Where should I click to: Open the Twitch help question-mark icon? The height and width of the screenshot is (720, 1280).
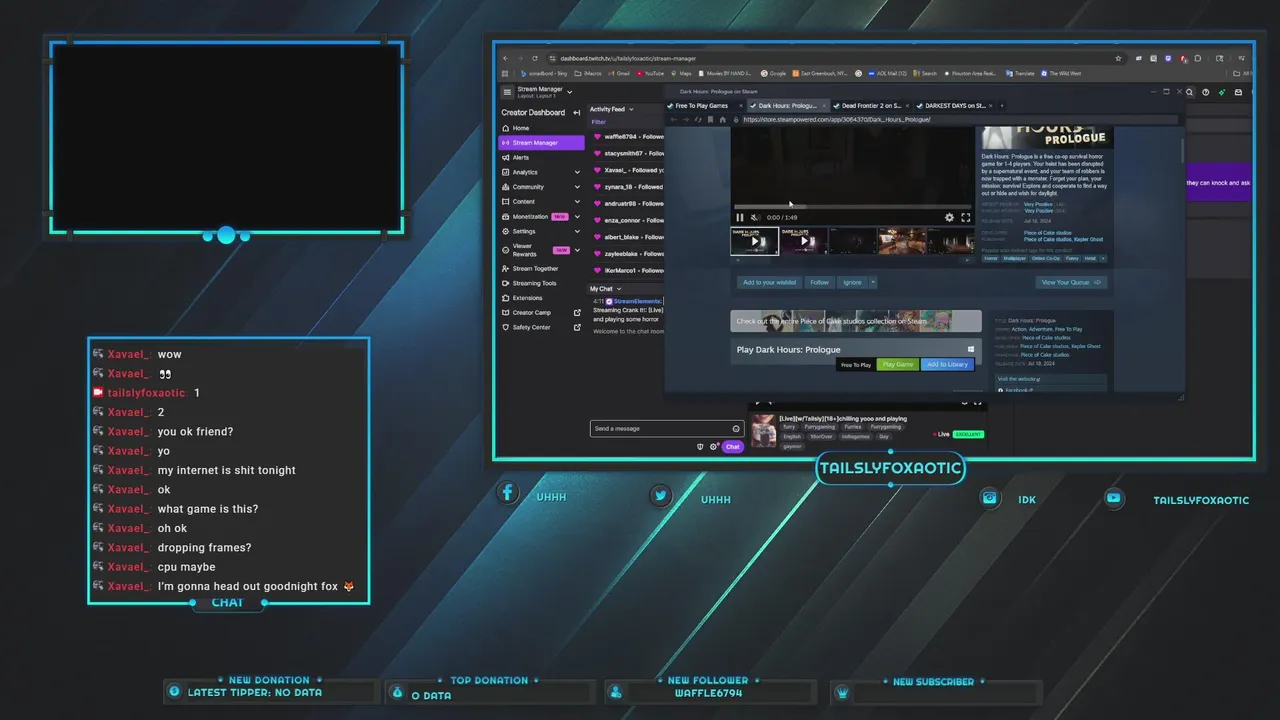(1205, 92)
